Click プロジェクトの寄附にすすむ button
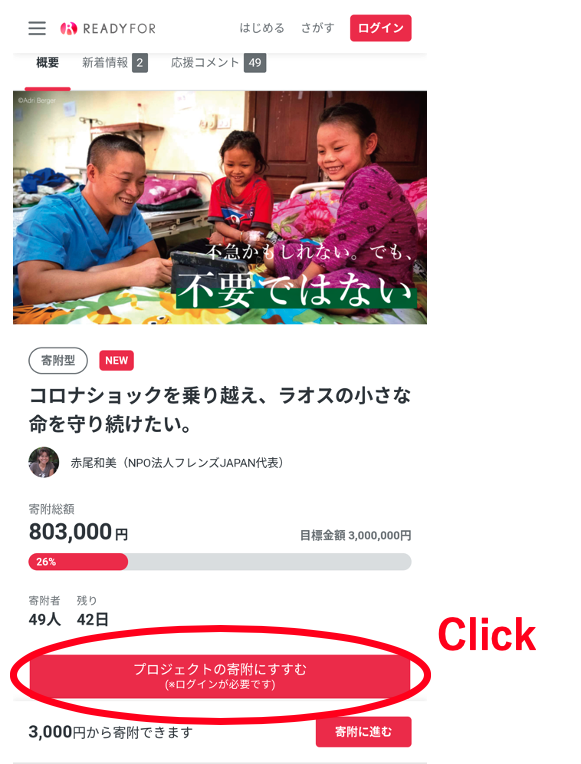Screen dimensions: 581x764 point(220,676)
